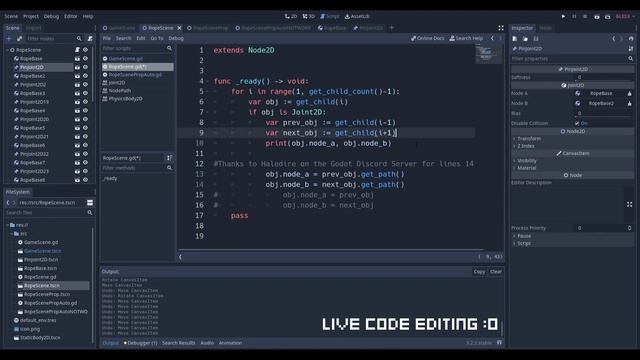The width and height of the screenshot is (640, 360).
Task: Click the search icon in property filter
Action: [631, 59]
